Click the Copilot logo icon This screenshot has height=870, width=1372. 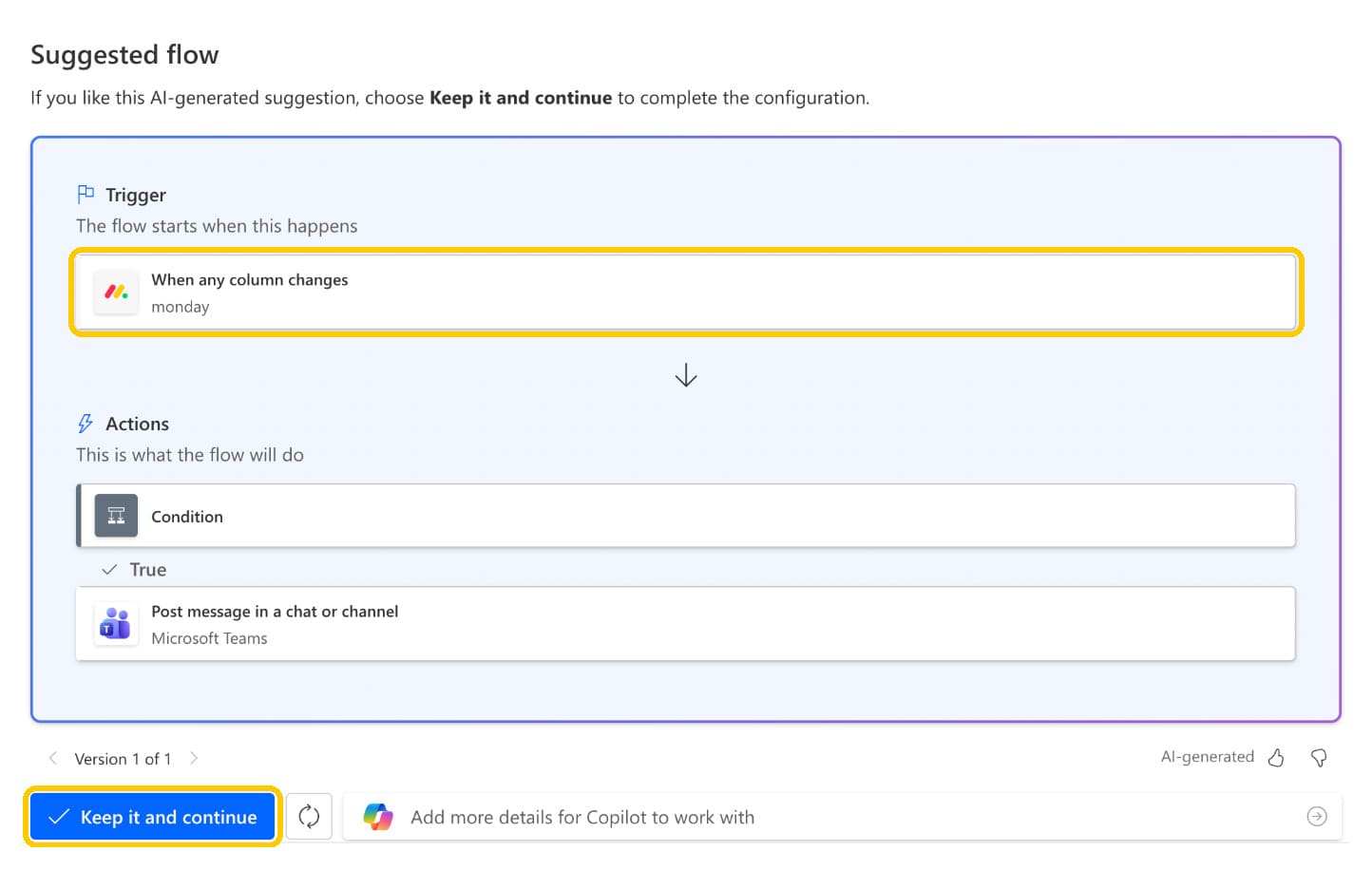[378, 817]
